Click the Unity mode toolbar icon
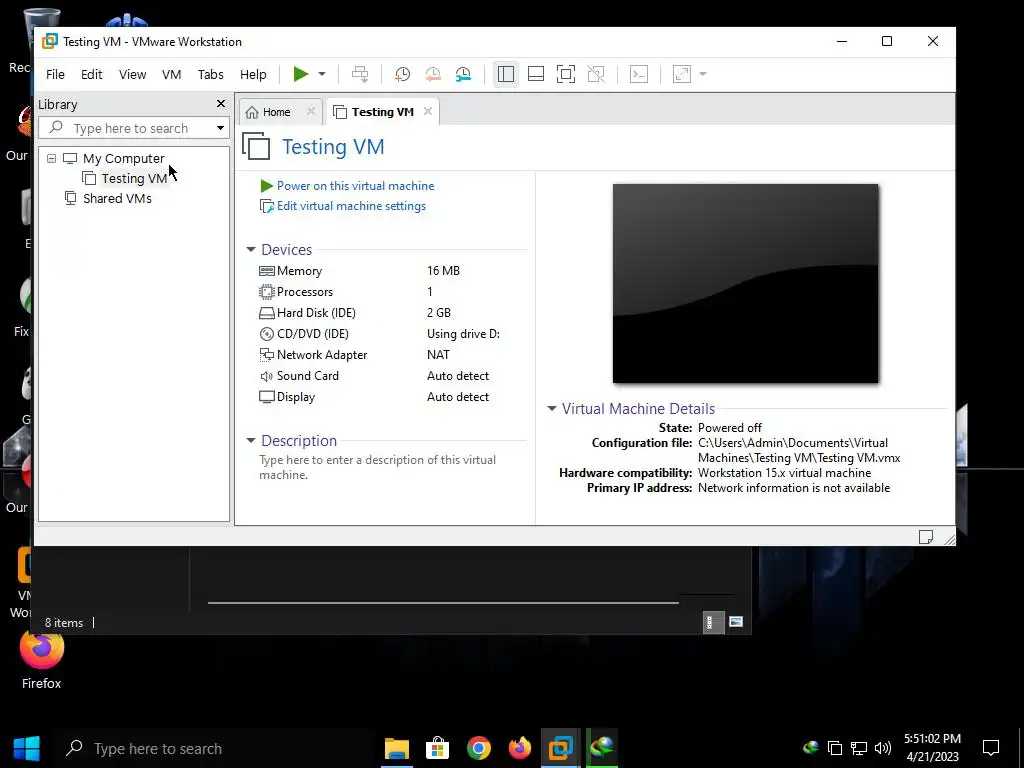The height and width of the screenshot is (768, 1024). pos(596,74)
